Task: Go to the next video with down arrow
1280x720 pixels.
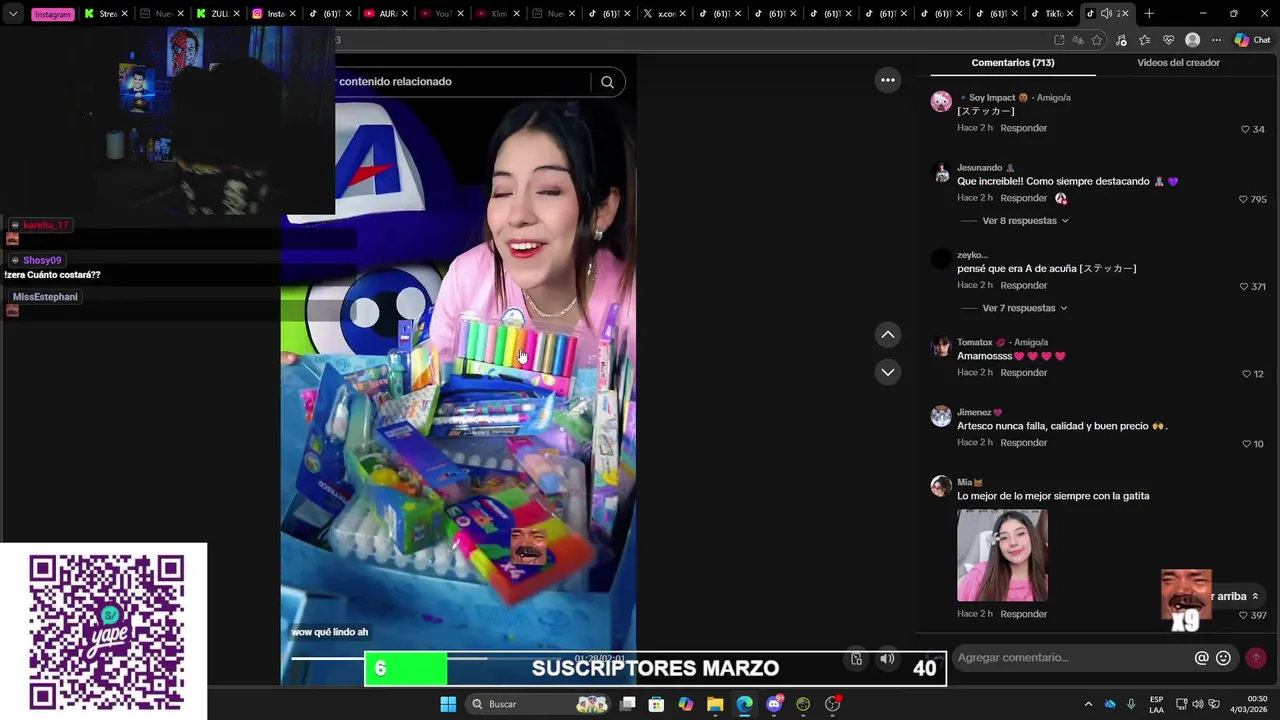Action: coord(888,372)
